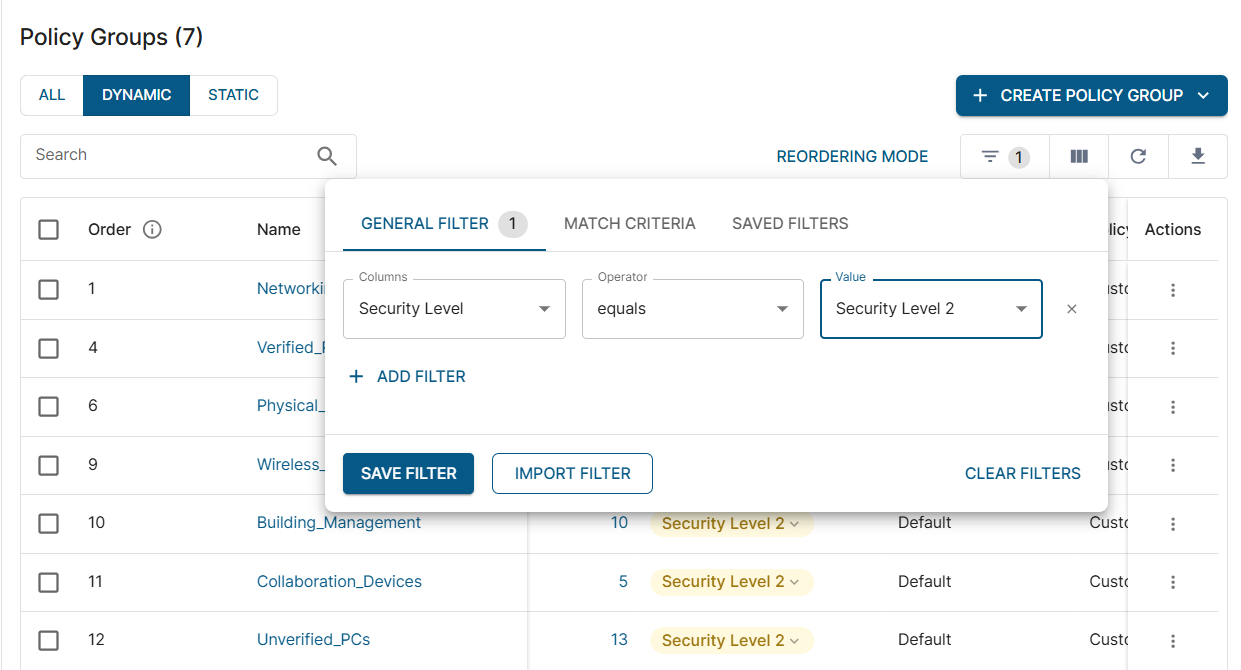
Task: Remove the Security Level filter row
Action: pos(1072,309)
